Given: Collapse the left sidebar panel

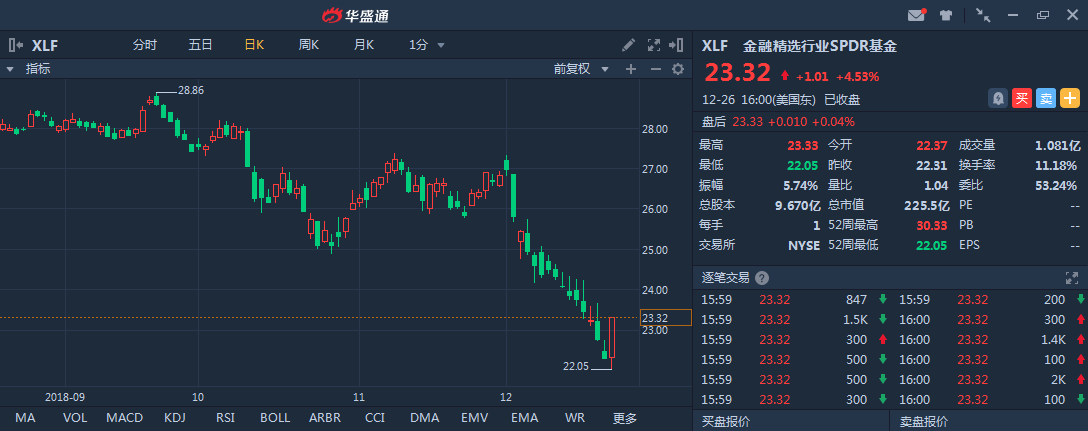Looking at the screenshot, I should 15,45.
